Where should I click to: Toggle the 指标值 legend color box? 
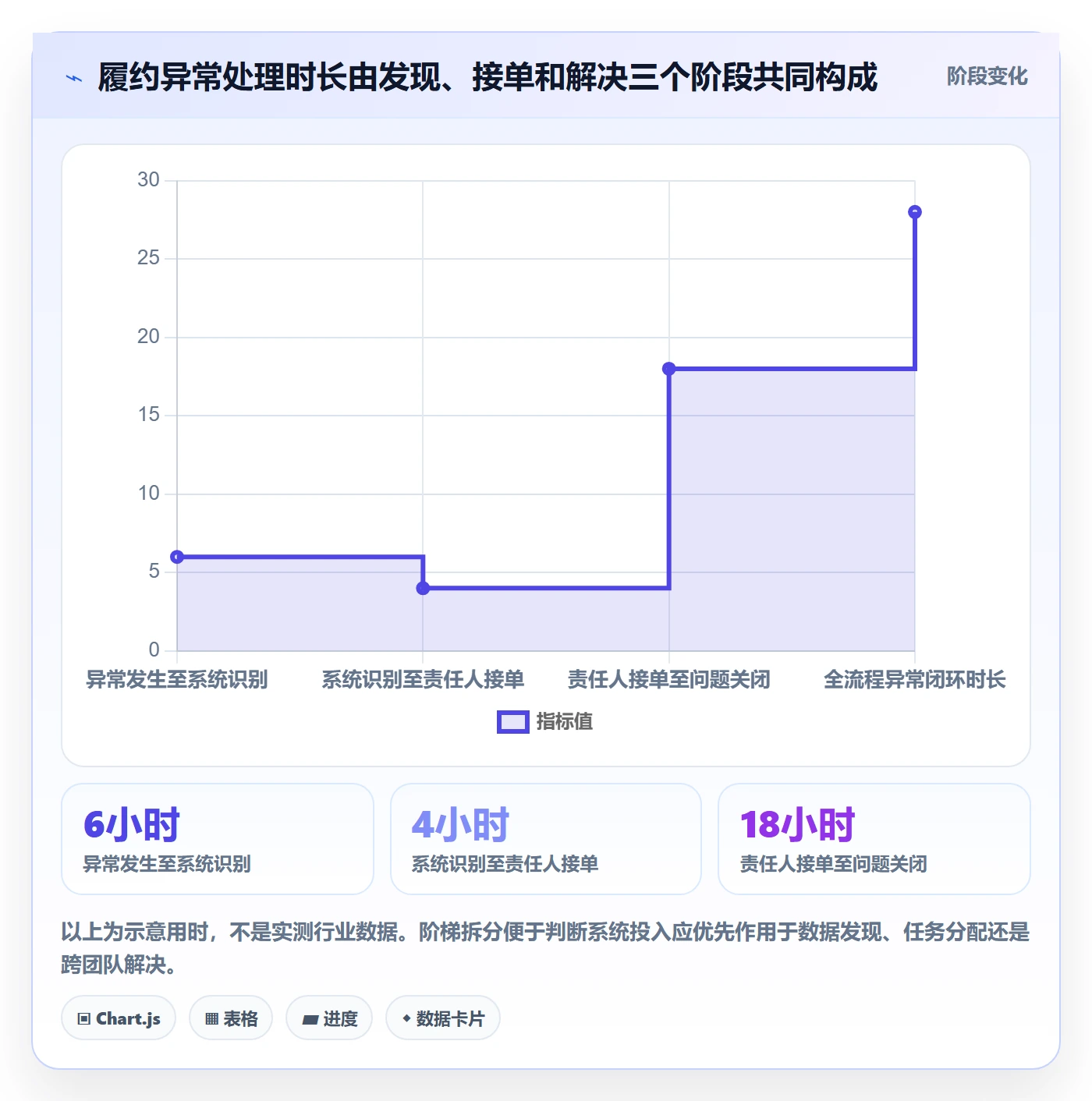513,722
